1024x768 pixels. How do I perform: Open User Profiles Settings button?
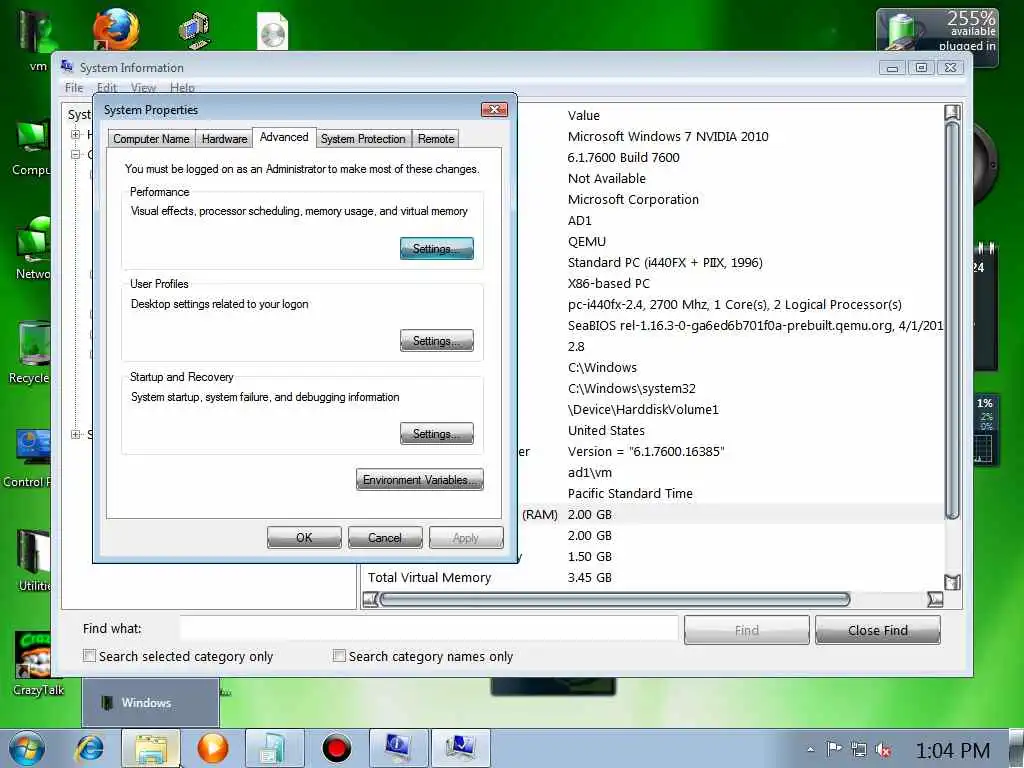pyautogui.click(x=436, y=341)
